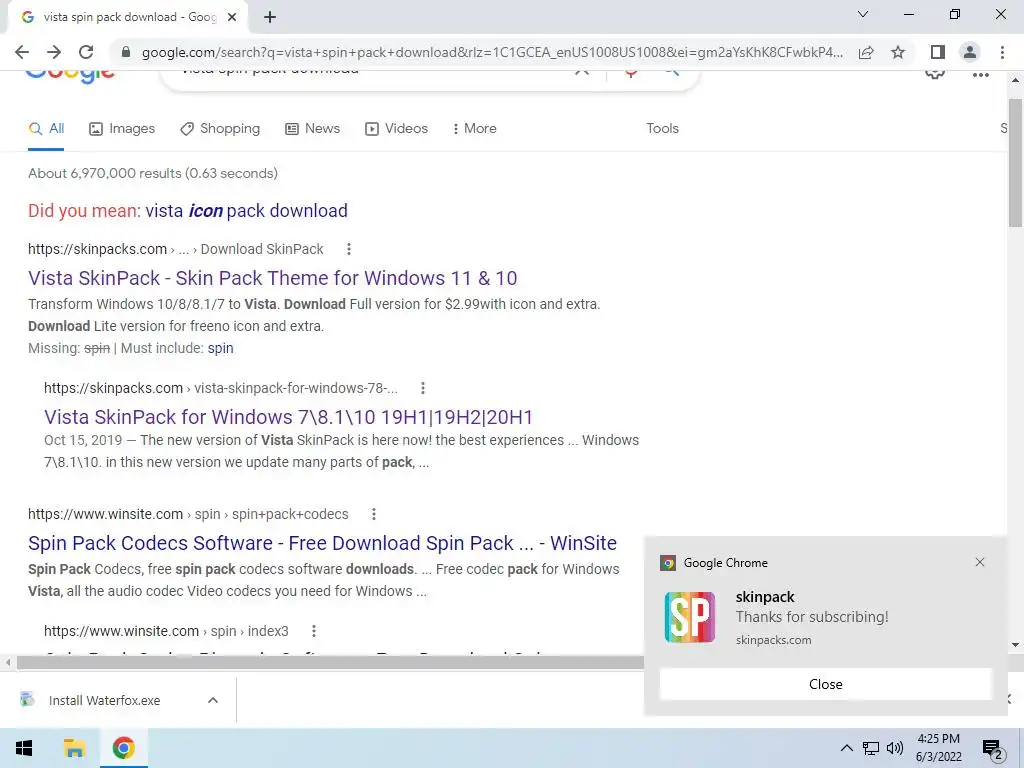Go back to previous page
This screenshot has width=1024, height=768.
point(22,52)
